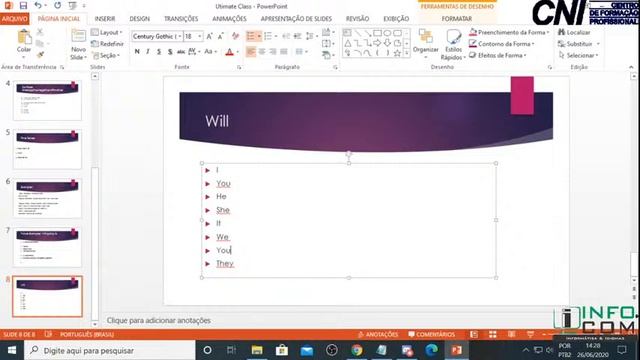Open the Selecionar option
The height and width of the screenshot is (360, 640).
[x=578, y=55]
